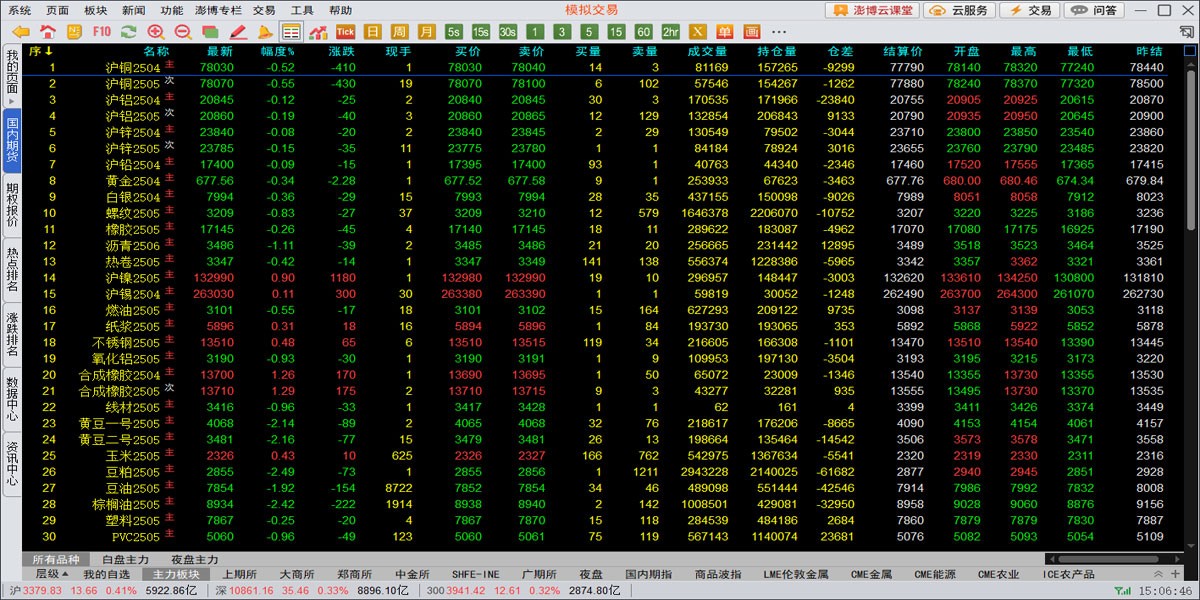
Task: Click the zoom out magnifier icon
Action: (x=182, y=31)
